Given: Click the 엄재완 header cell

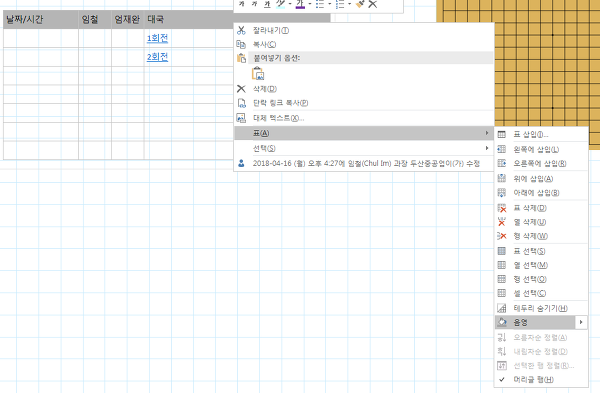Looking at the screenshot, I should pos(128,19).
